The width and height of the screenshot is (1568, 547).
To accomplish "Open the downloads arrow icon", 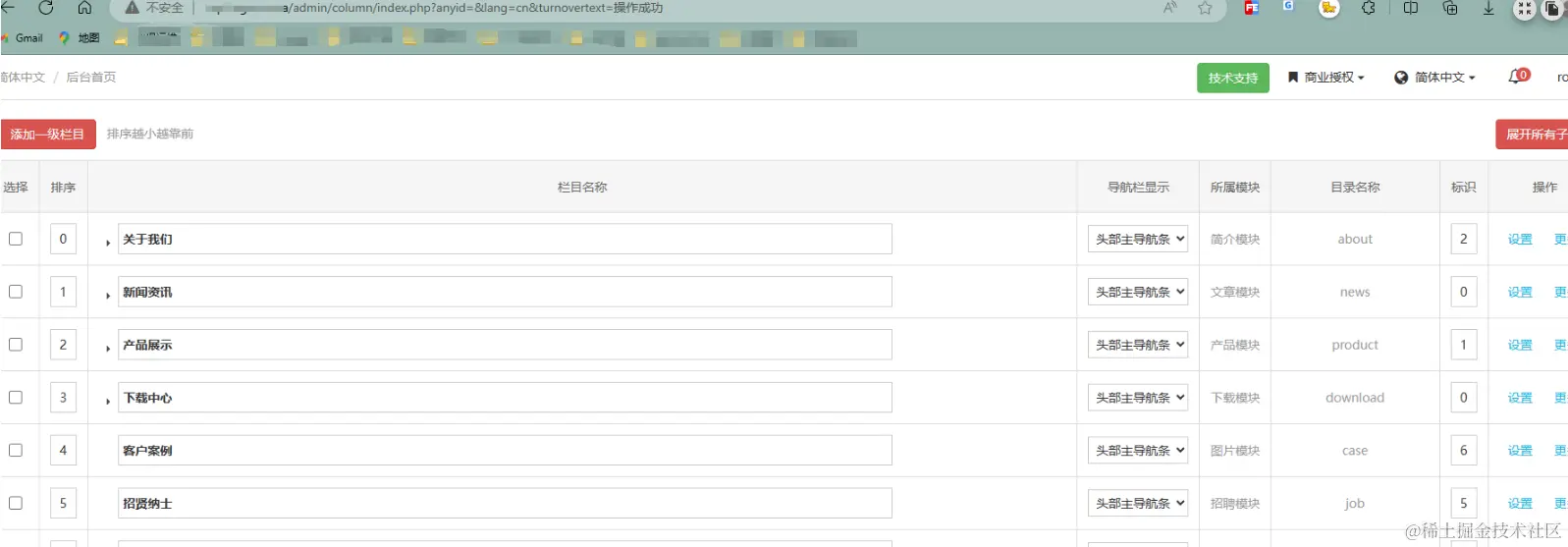I will (1488, 8).
